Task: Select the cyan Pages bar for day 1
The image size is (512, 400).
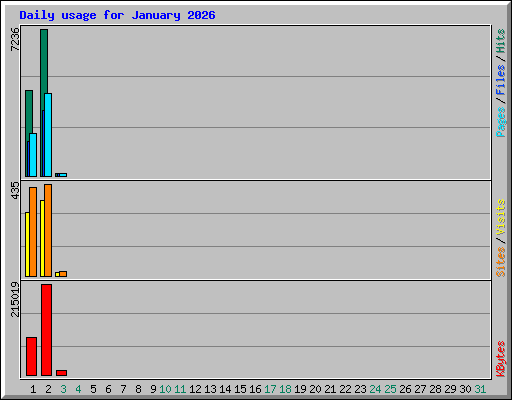Action: (x=33, y=155)
